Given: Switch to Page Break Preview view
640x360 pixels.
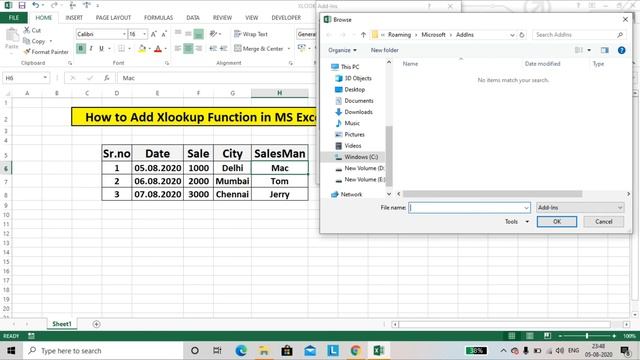Looking at the screenshot, I should click(x=547, y=336).
